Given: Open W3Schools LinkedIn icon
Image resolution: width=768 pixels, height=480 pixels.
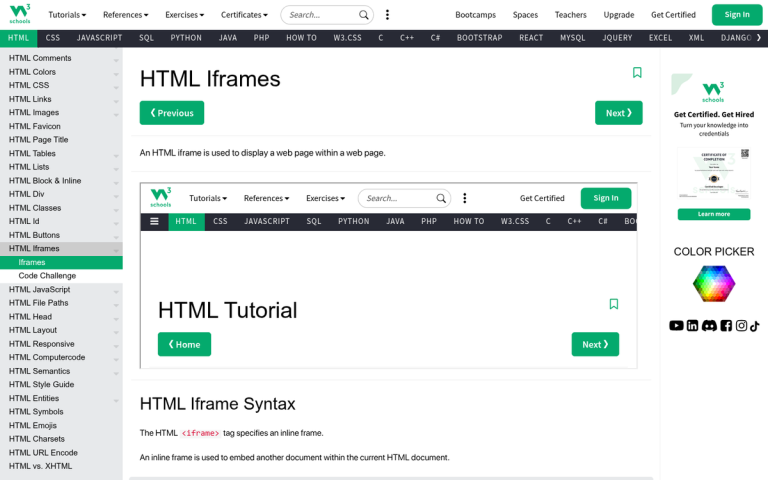Looking at the screenshot, I should (693, 326).
